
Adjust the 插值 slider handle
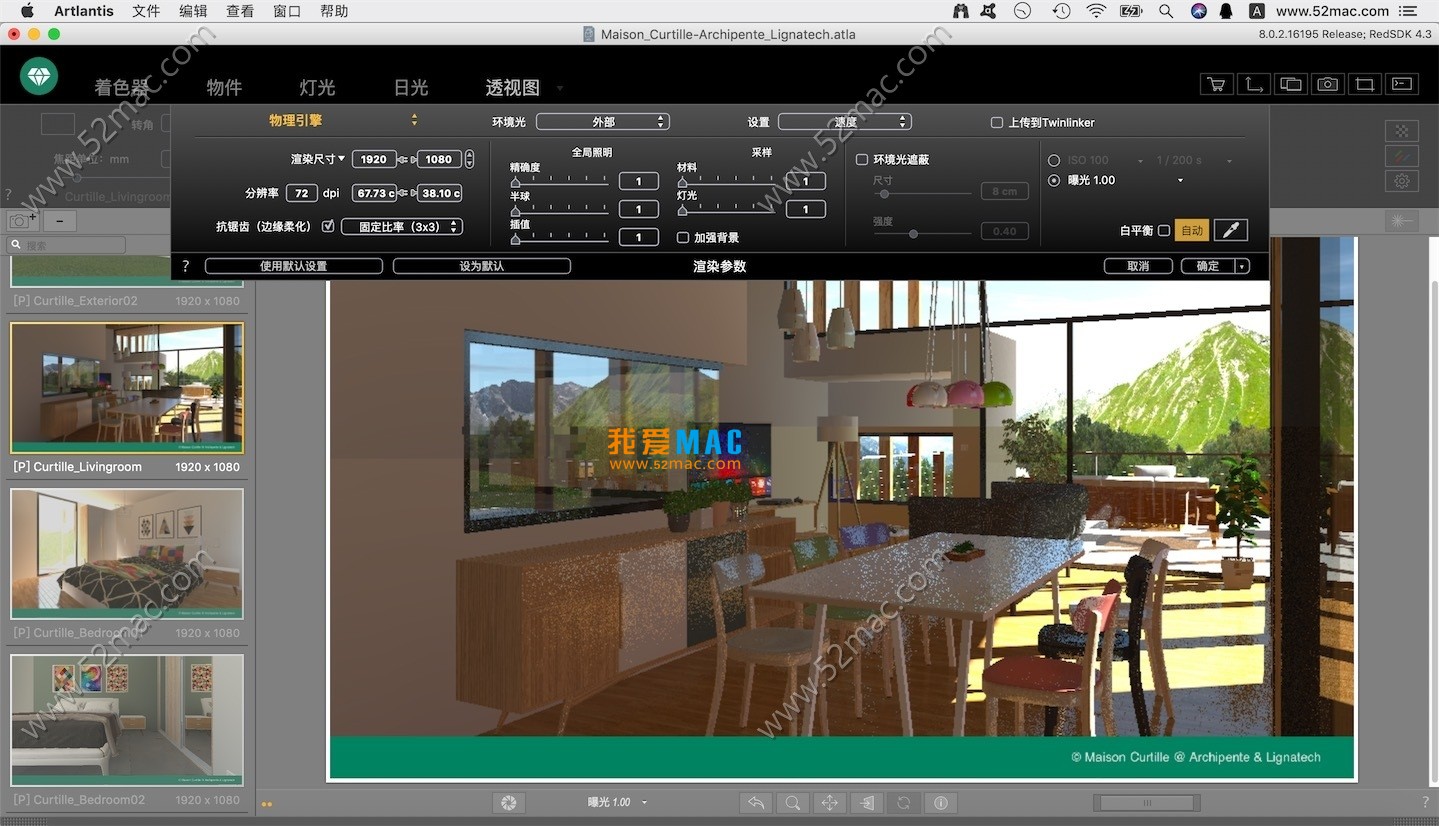click(515, 238)
